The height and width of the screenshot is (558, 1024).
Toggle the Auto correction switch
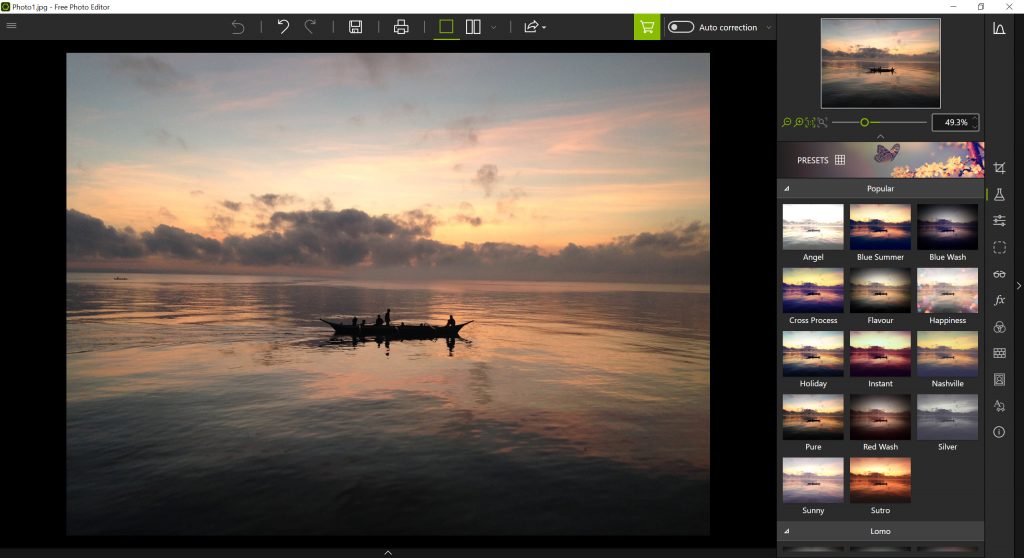pos(681,27)
